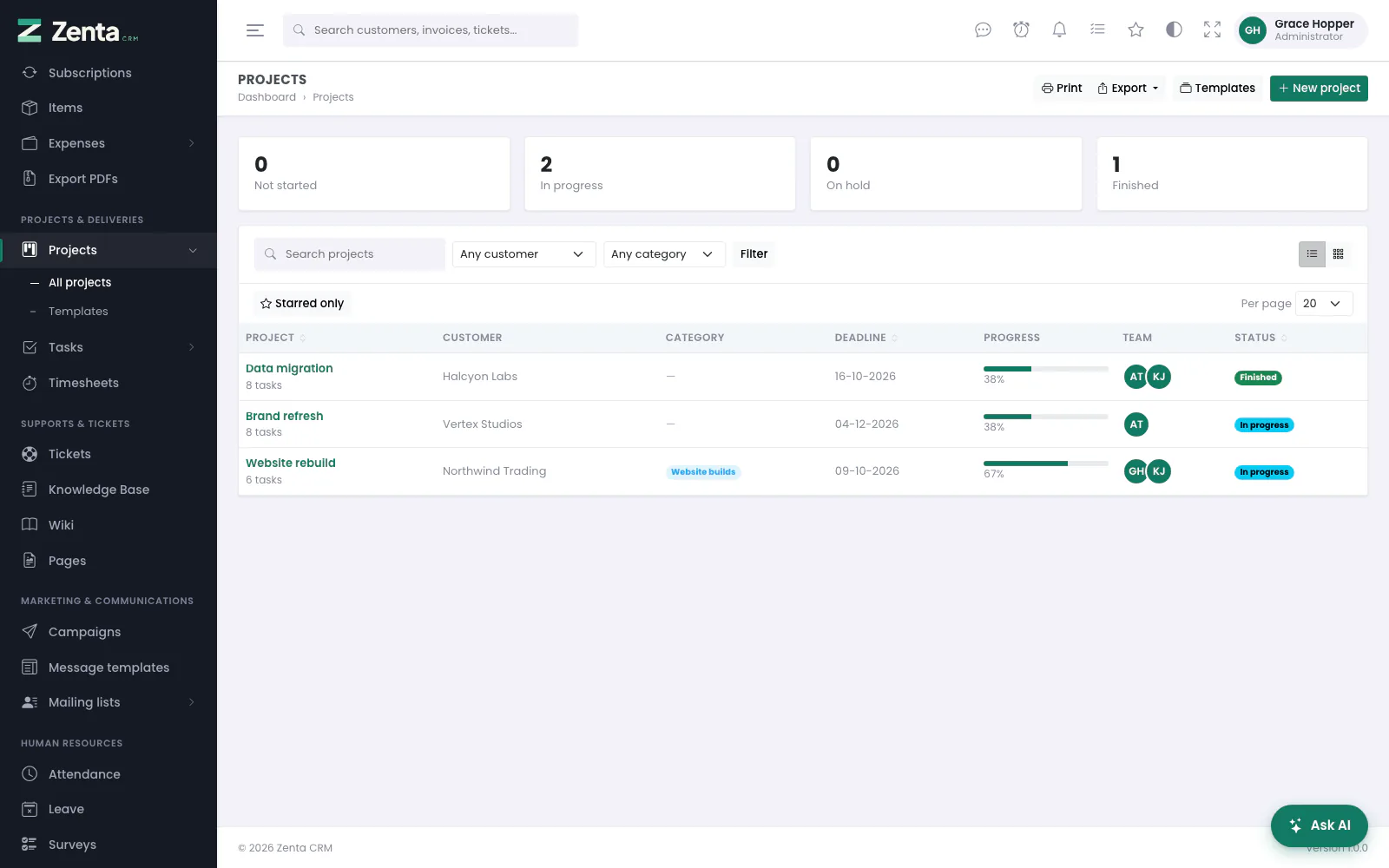Click the Search projects field
Image resolution: width=1389 pixels, height=868 pixels.
pyautogui.click(x=350, y=254)
